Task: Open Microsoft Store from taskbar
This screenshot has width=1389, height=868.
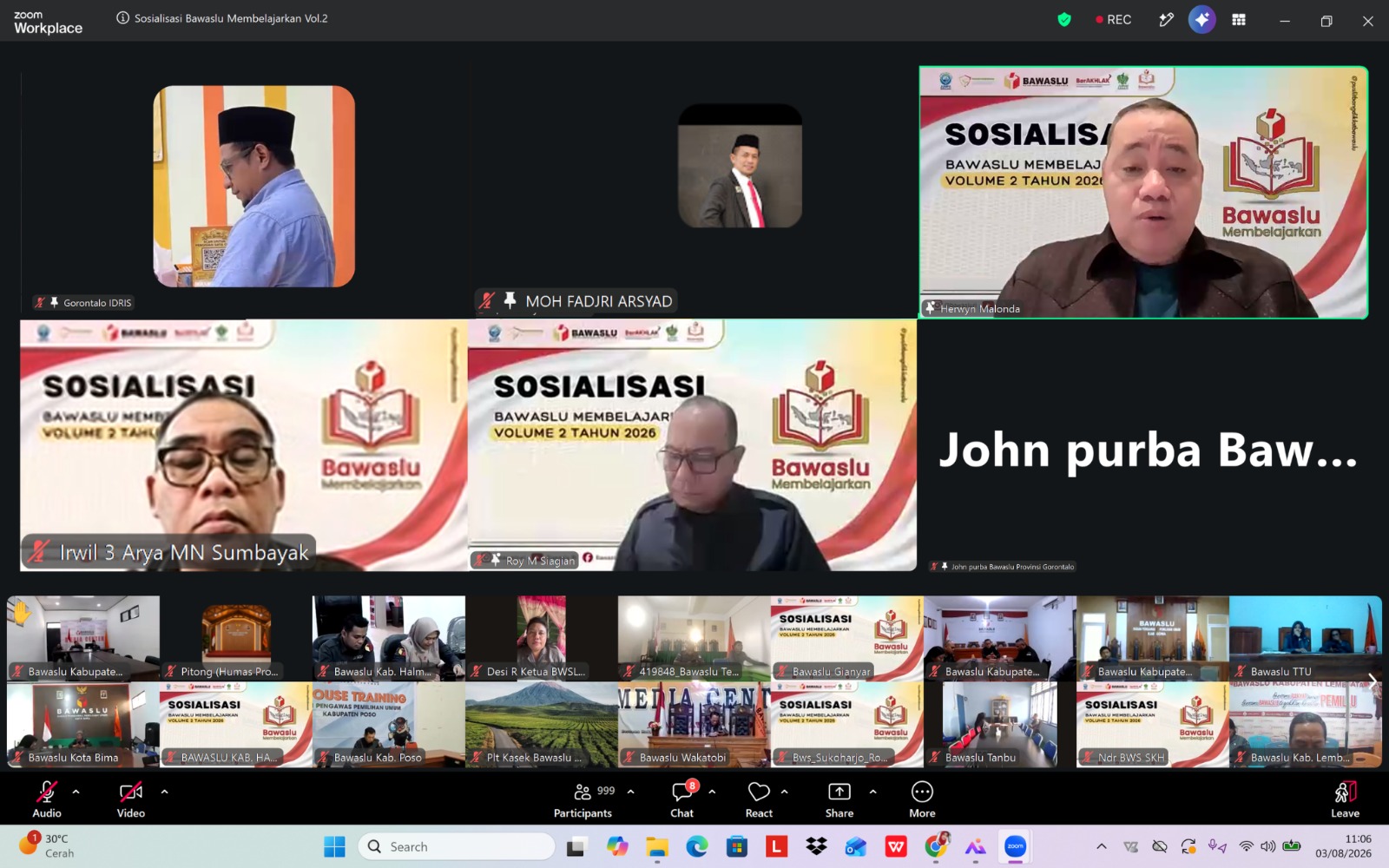Action: pos(737,846)
